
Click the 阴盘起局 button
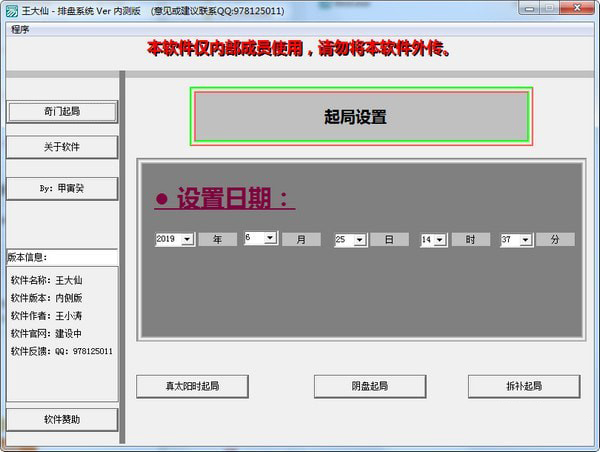click(x=370, y=386)
